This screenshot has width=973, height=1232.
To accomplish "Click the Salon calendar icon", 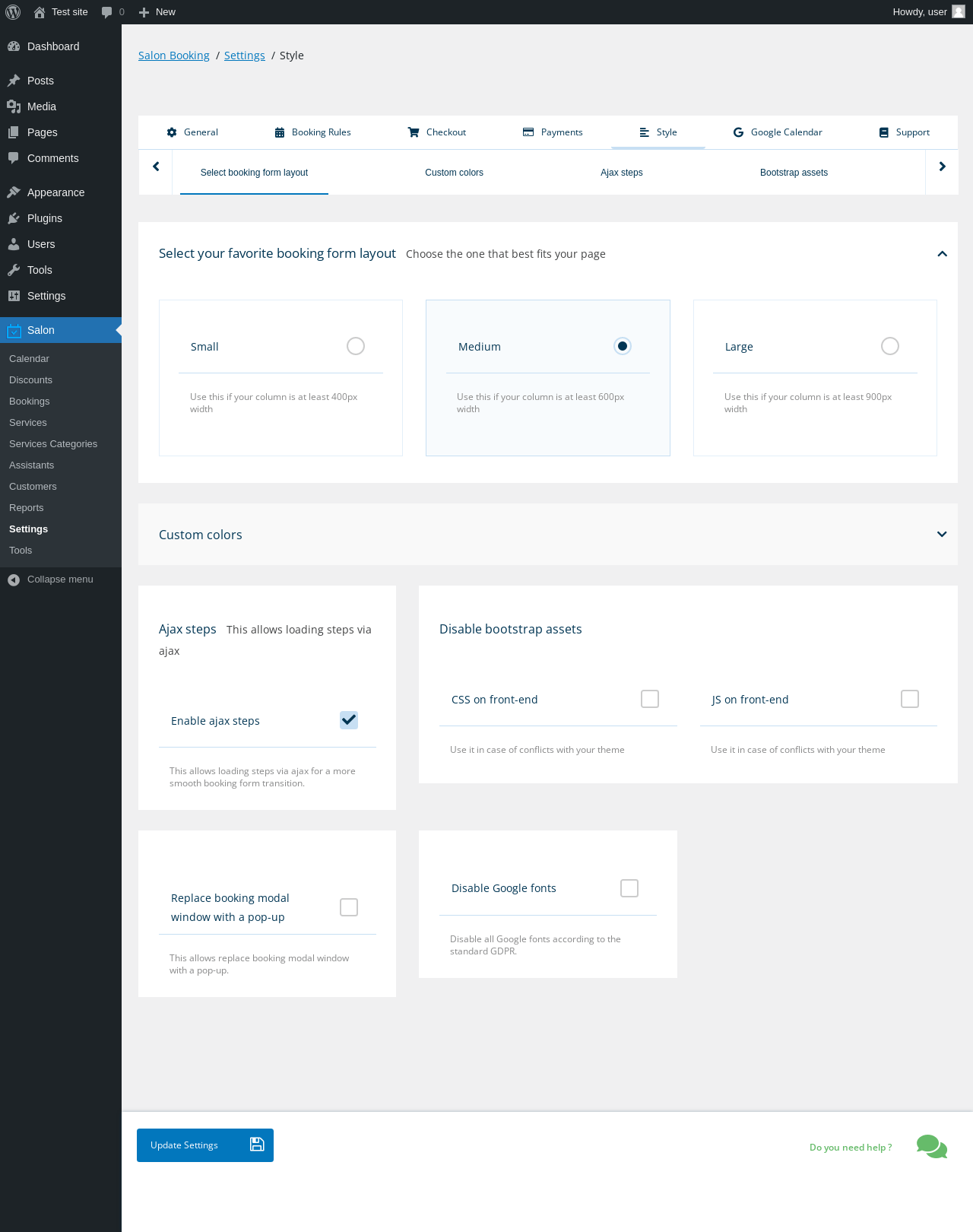I will pyautogui.click(x=14, y=330).
